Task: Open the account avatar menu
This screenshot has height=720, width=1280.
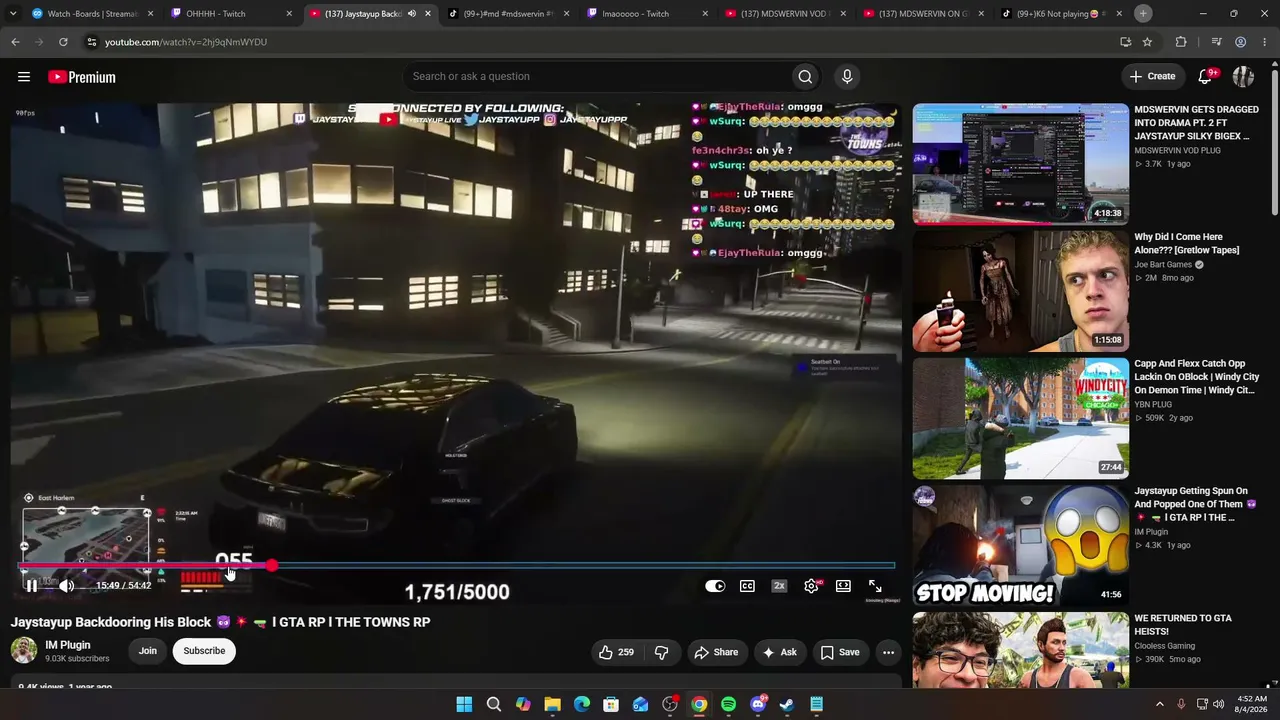Action: coord(1243,77)
